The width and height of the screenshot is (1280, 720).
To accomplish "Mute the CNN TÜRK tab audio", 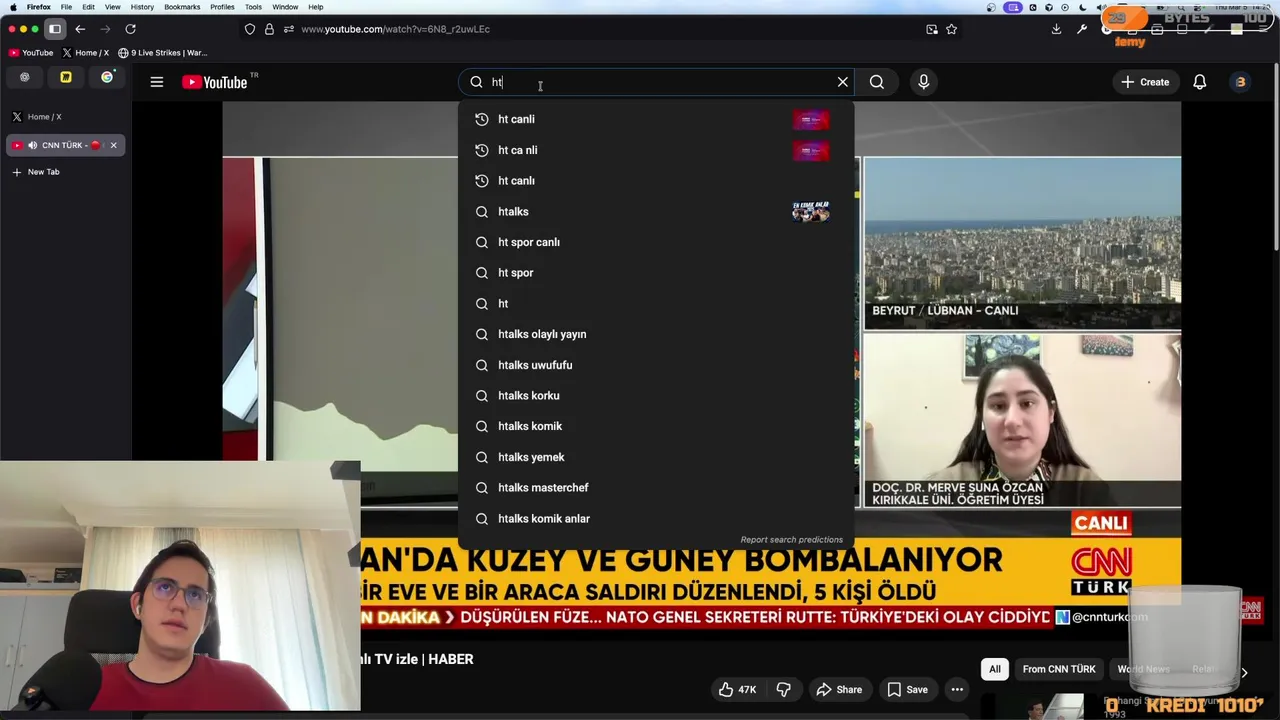I will pyautogui.click(x=32, y=145).
